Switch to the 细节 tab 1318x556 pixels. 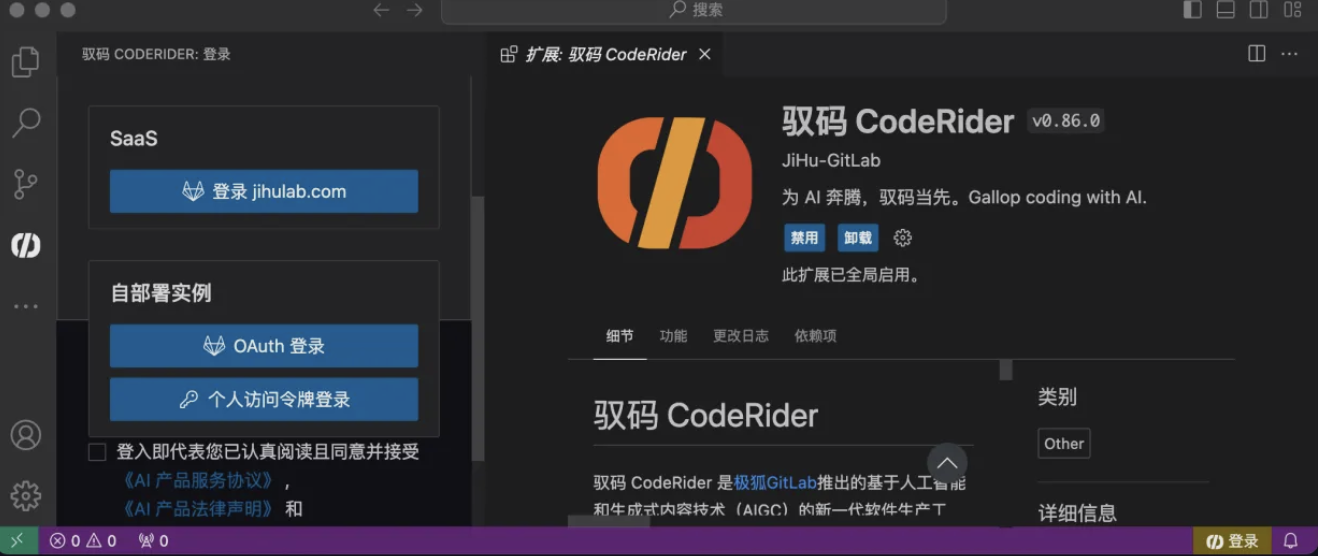click(x=620, y=336)
